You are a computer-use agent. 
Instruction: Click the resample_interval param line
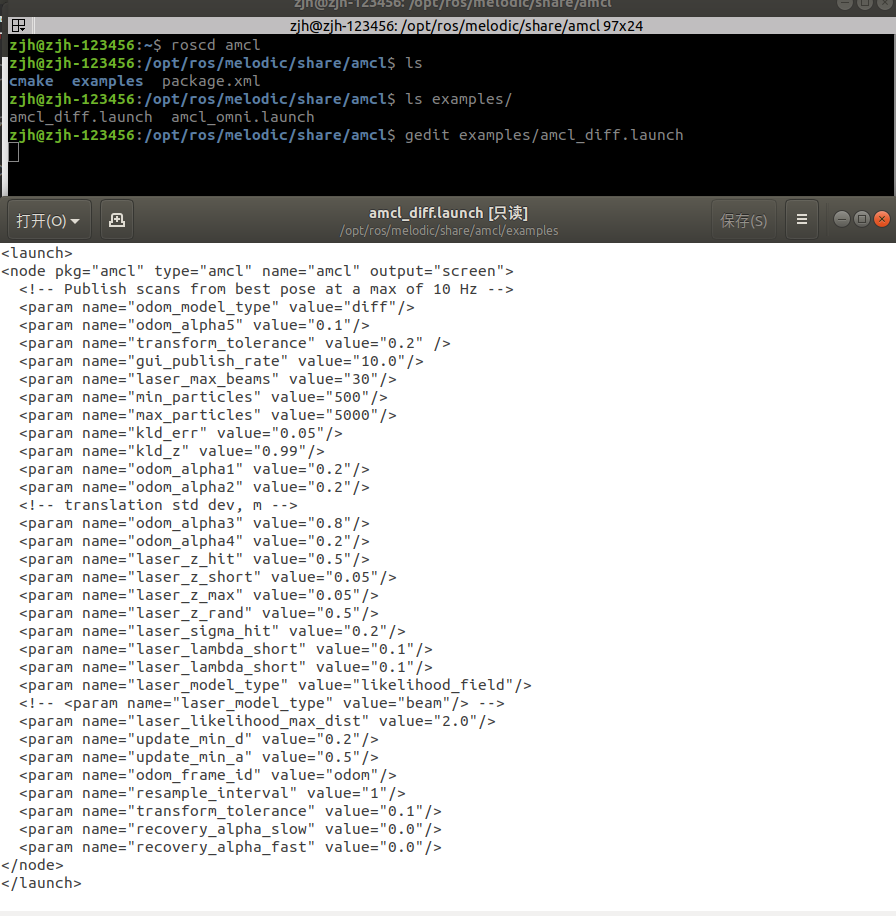(x=213, y=793)
